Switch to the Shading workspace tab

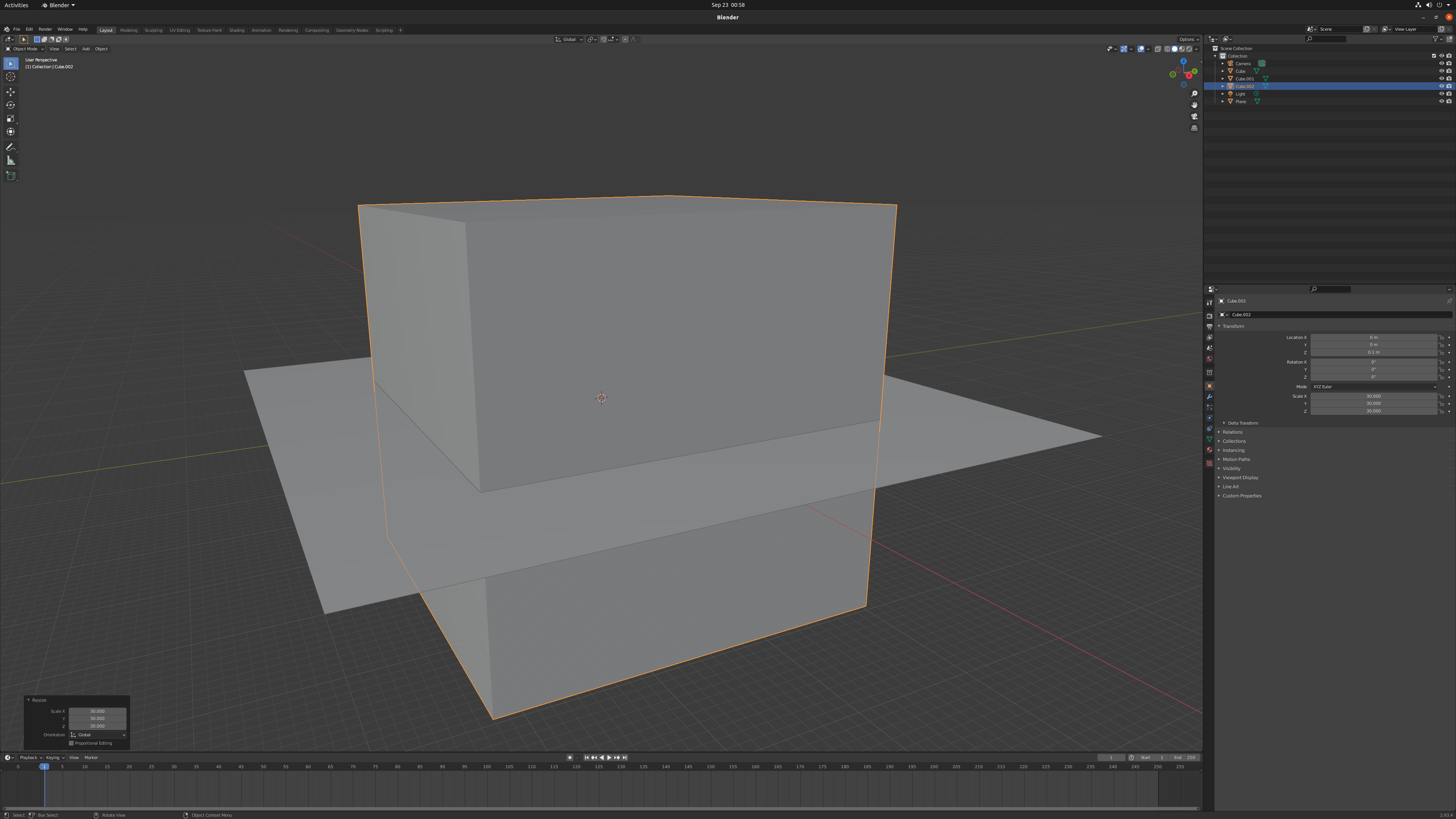(236, 30)
